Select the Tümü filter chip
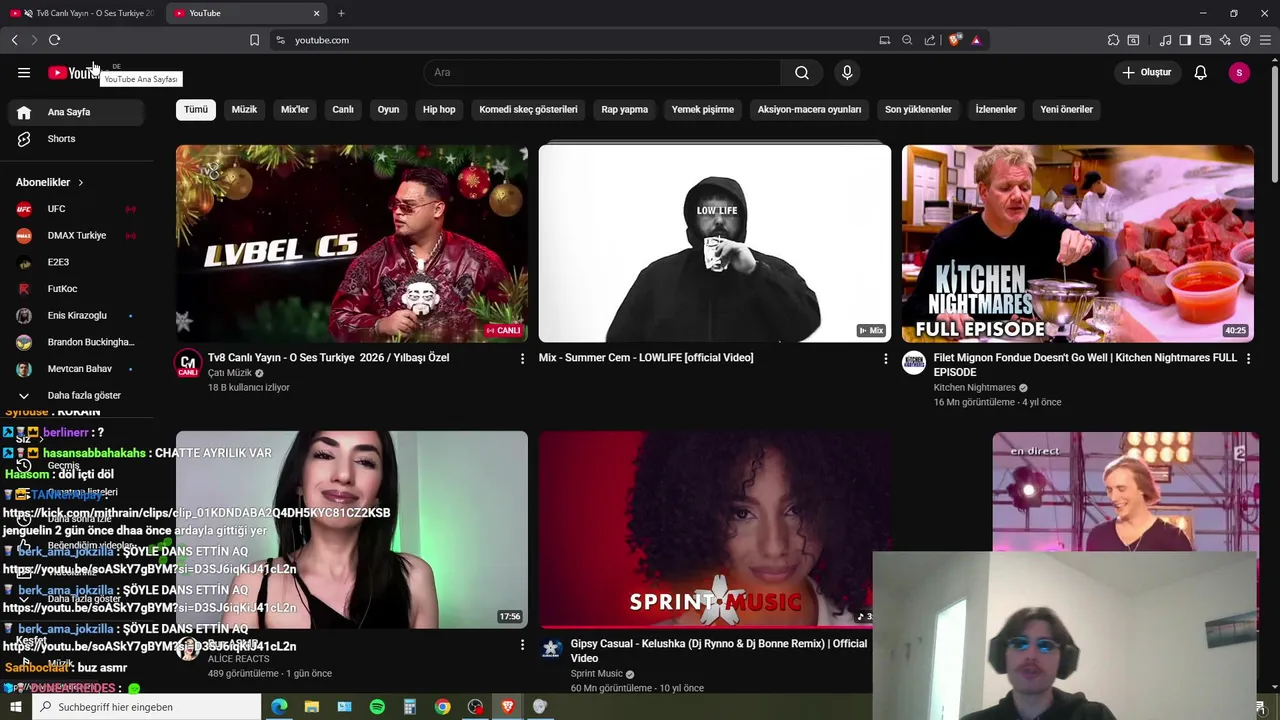 (x=196, y=109)
